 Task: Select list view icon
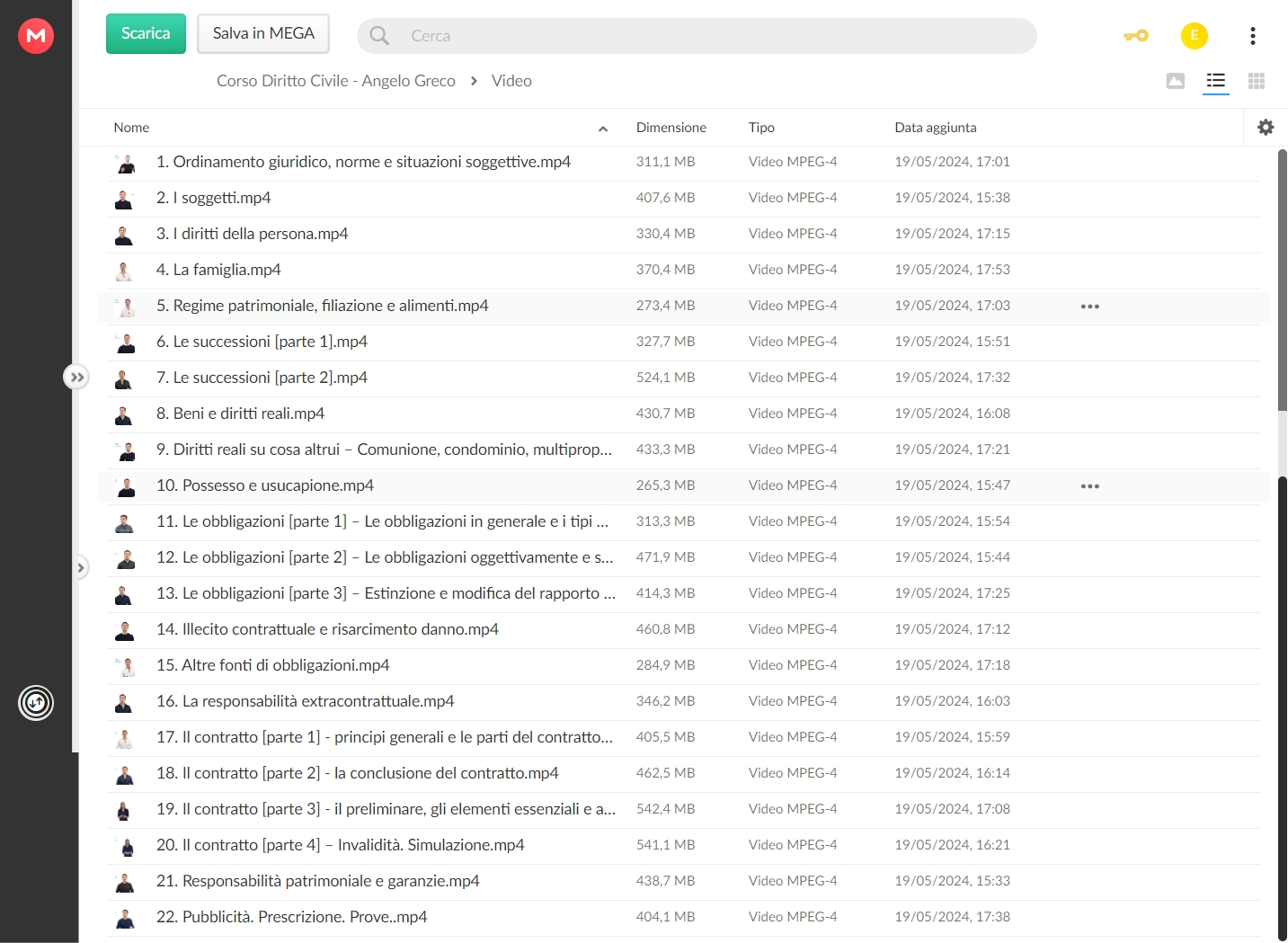point(1216,81)
